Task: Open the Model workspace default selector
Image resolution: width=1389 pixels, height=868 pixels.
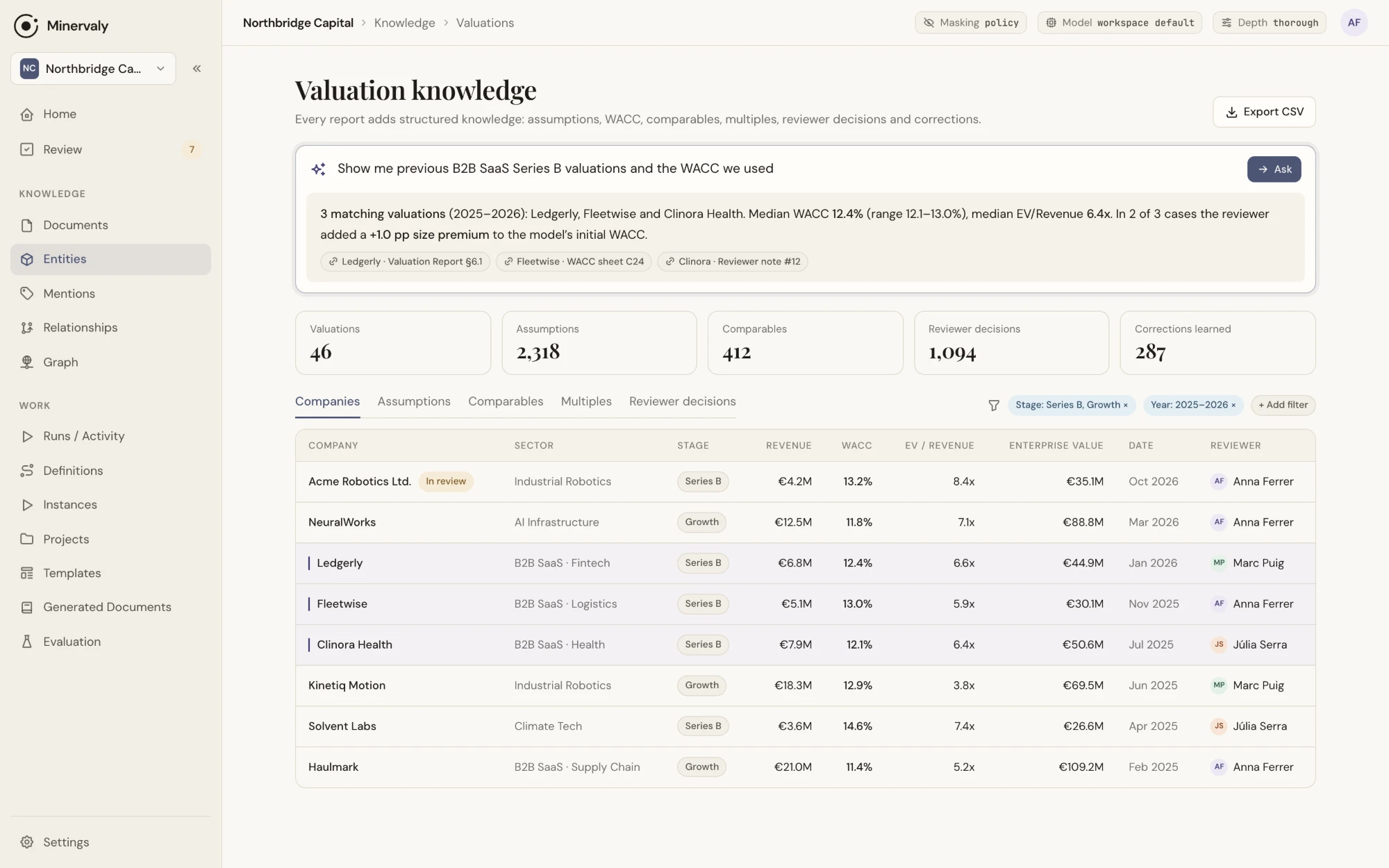Action: (x=1120, y=23)
